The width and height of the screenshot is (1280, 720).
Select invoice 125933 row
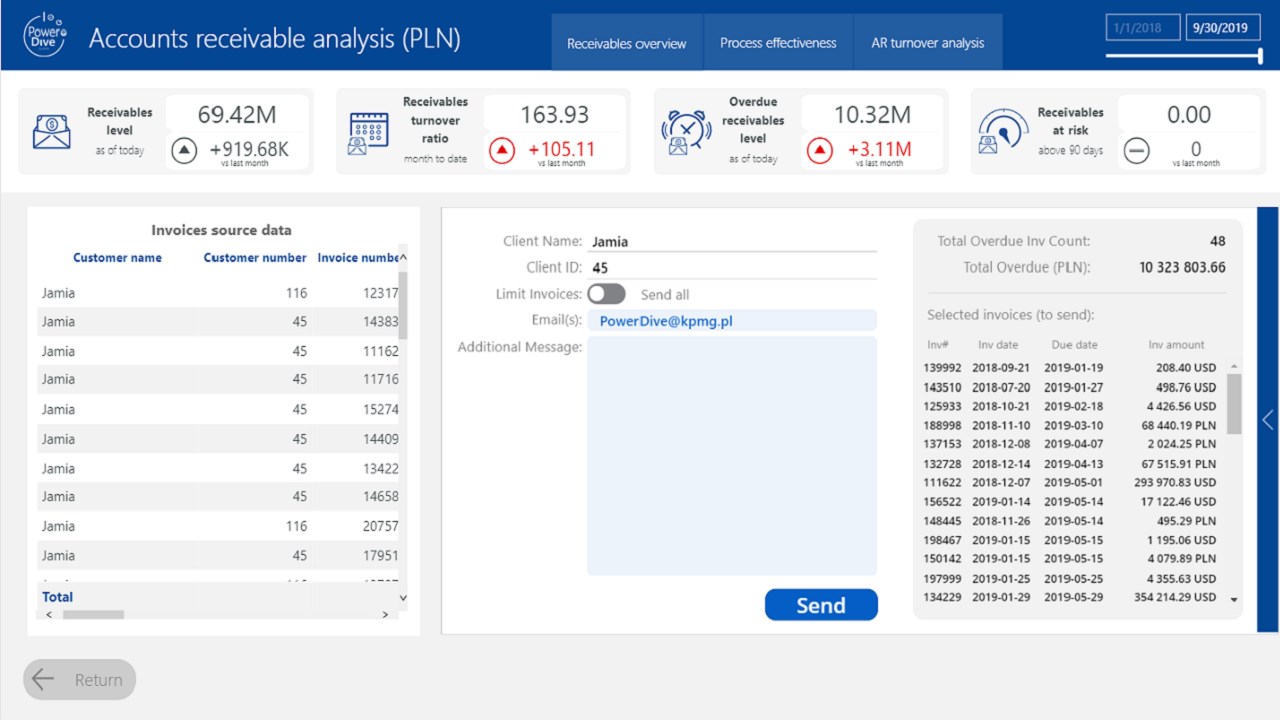pyautogui.click(x=1070, y=406)
